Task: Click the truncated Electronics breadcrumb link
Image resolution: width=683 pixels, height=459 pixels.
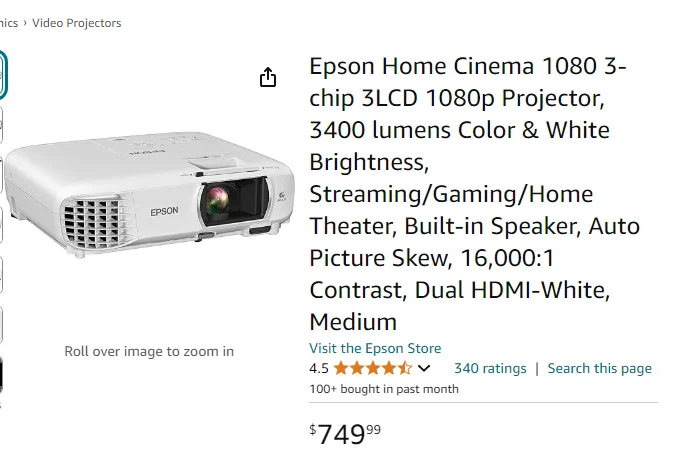Action: 9,23
